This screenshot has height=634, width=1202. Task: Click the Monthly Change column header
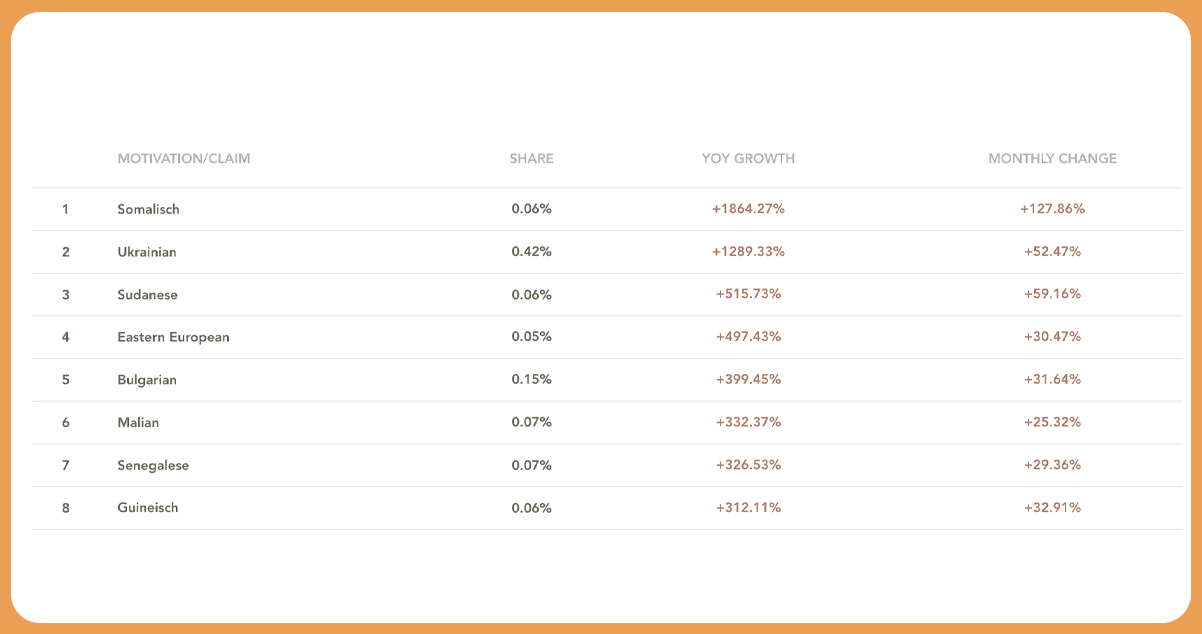[1052, 159]
